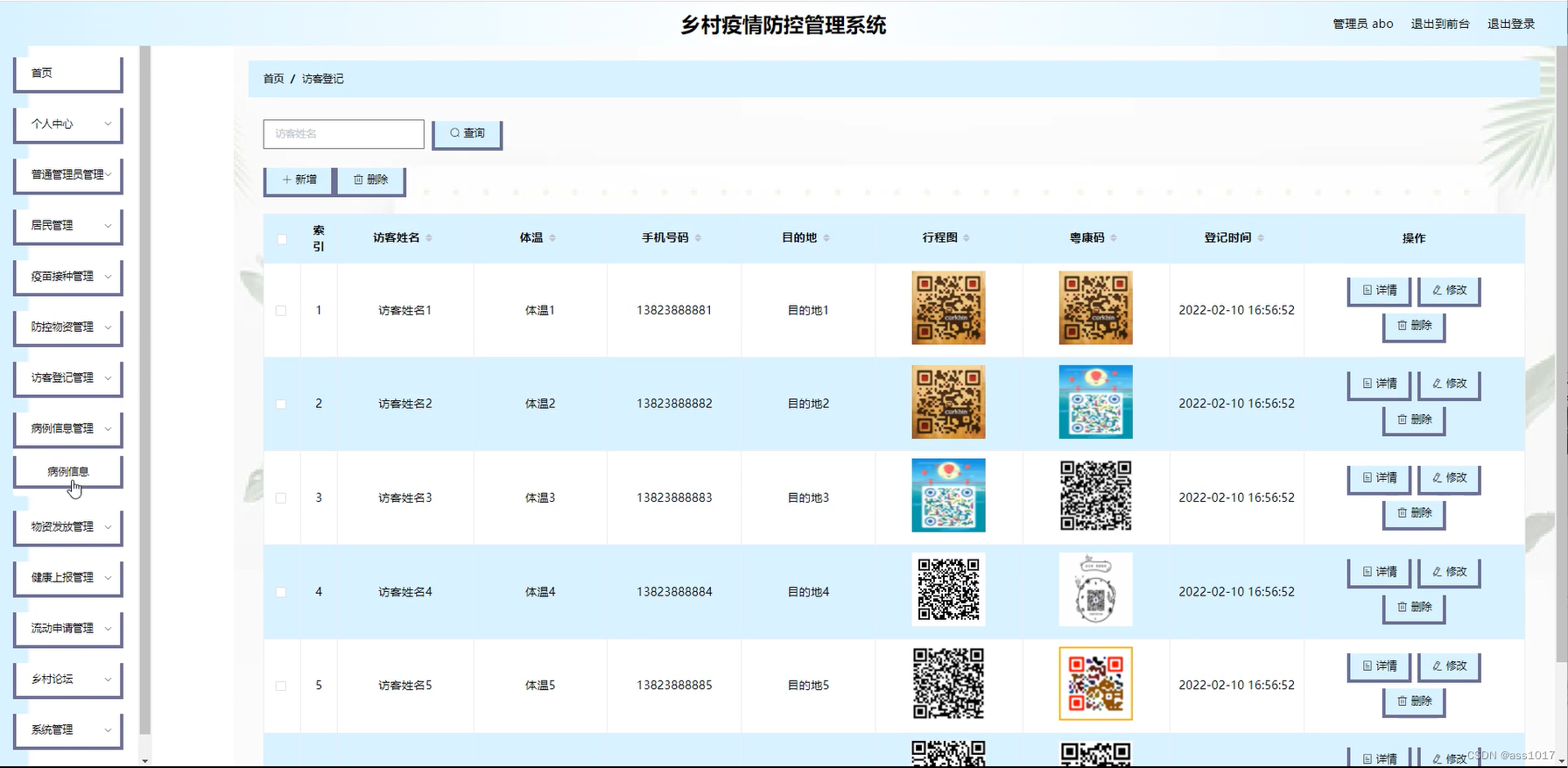This screenshot has height=768, width=1568.
Task: Open 详情 for 访客姓名2
Action: pos(1379,384)
